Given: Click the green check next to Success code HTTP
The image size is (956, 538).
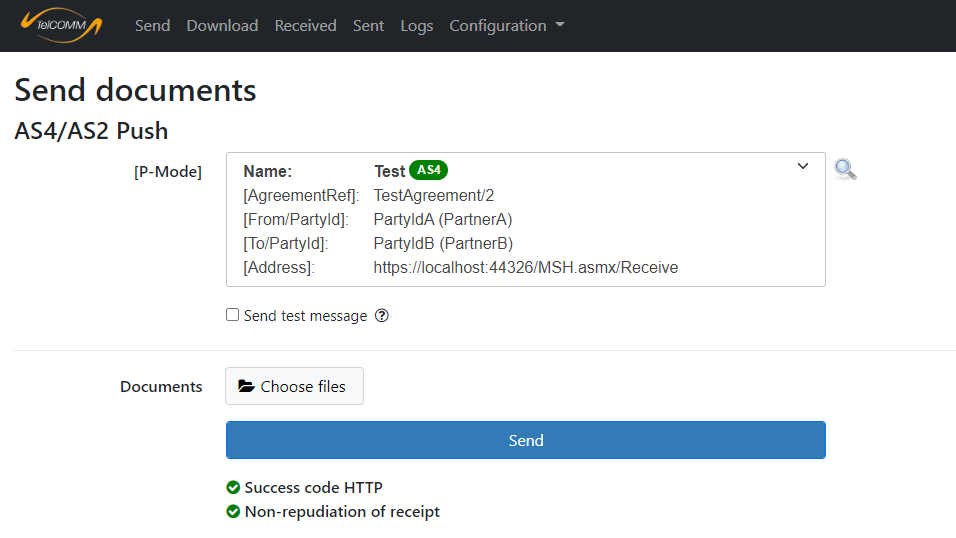Looking at the screenshot, I should pos(233,487).
